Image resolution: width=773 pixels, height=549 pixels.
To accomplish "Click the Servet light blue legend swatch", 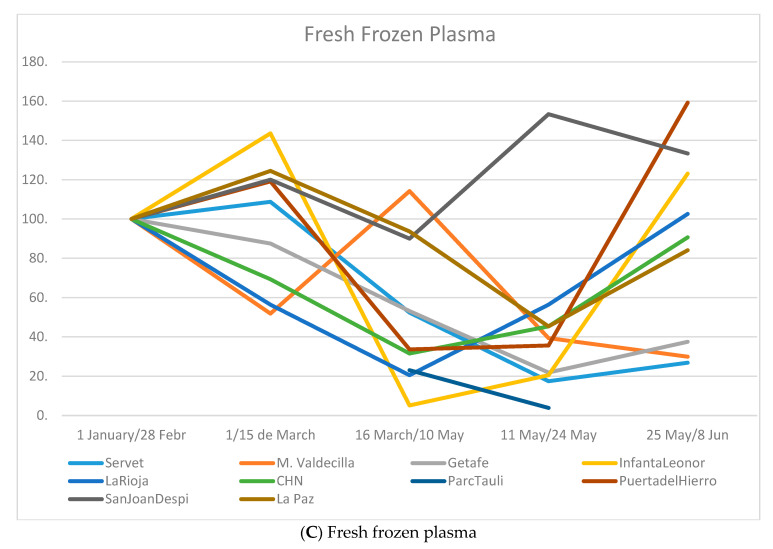I will coord(86,463).
